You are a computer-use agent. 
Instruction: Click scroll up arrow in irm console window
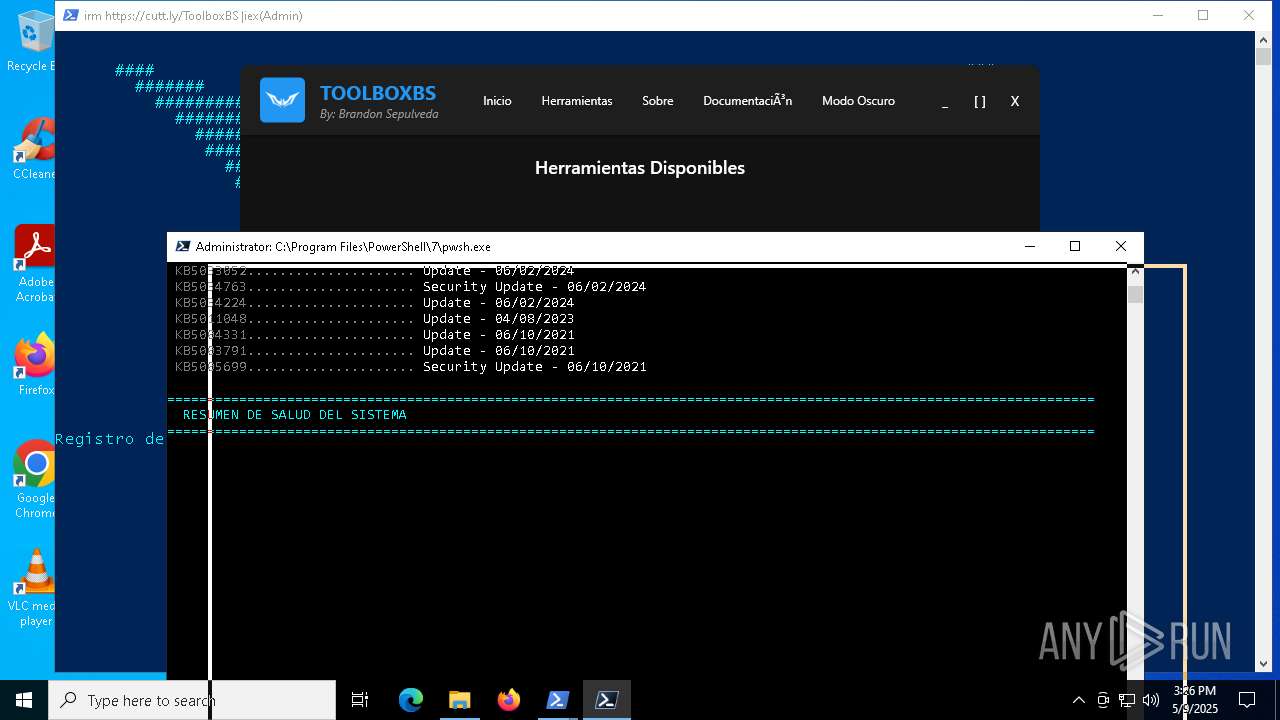coord(1263,39)
